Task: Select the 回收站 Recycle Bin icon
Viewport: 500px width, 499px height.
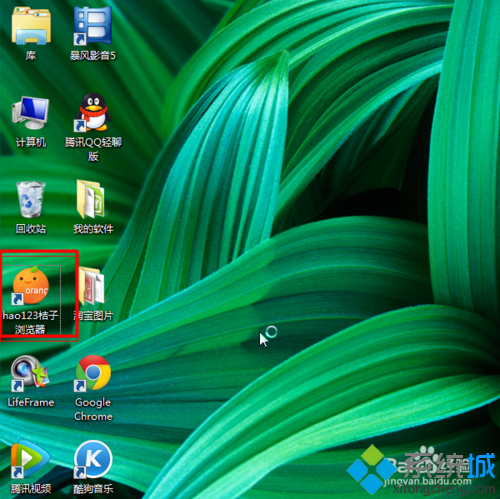Action: point(31,199)
